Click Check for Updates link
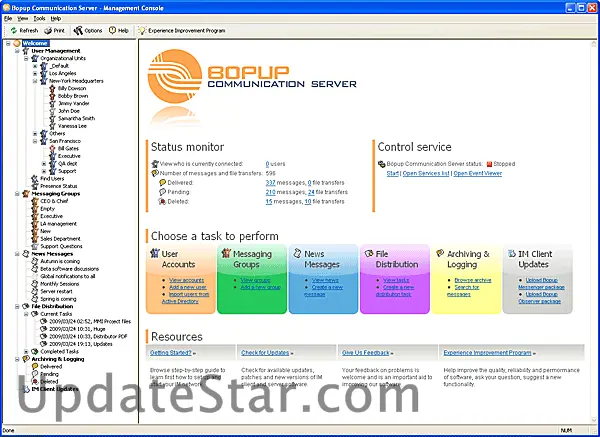 coord(265,353)
